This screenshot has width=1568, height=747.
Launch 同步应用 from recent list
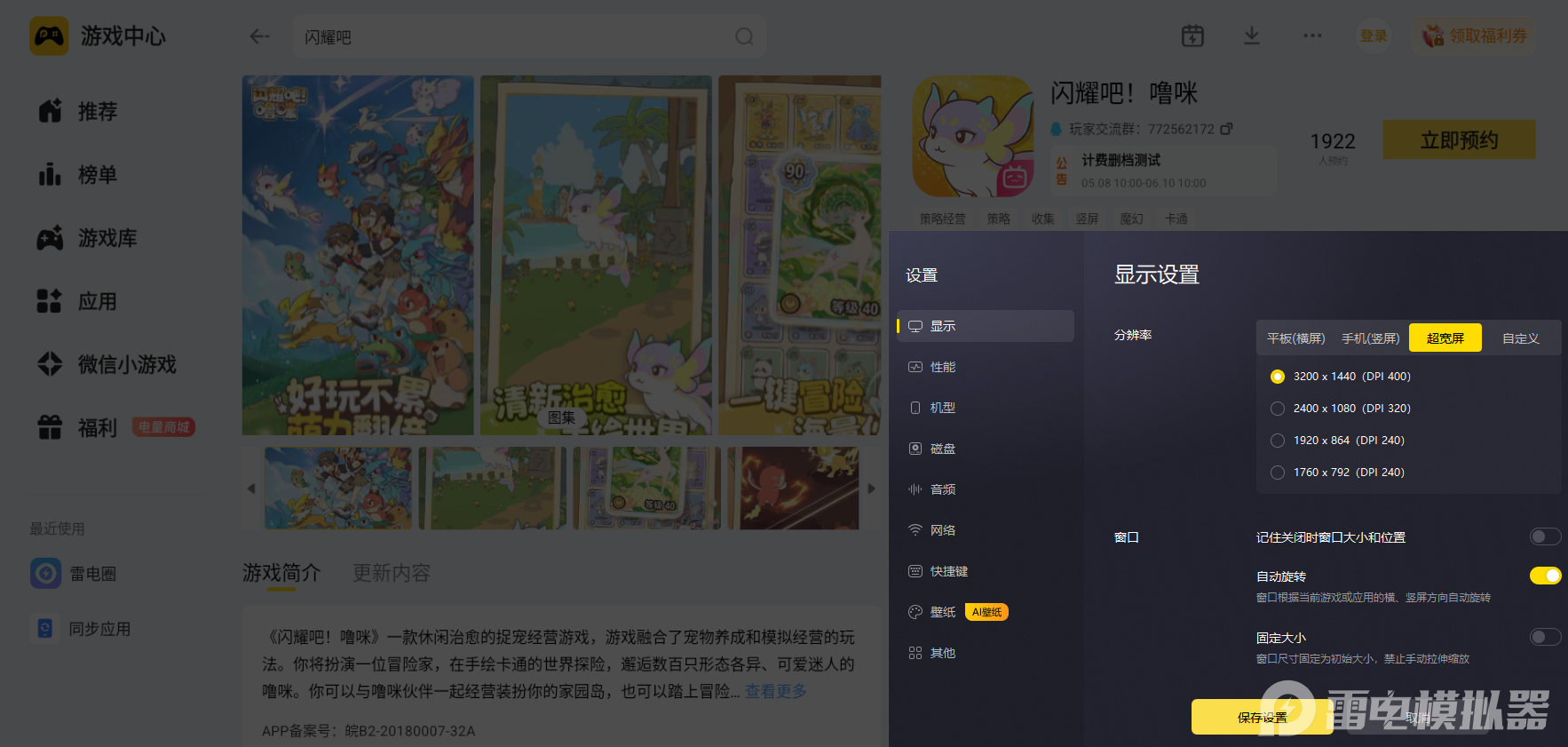tap(82, 629)
